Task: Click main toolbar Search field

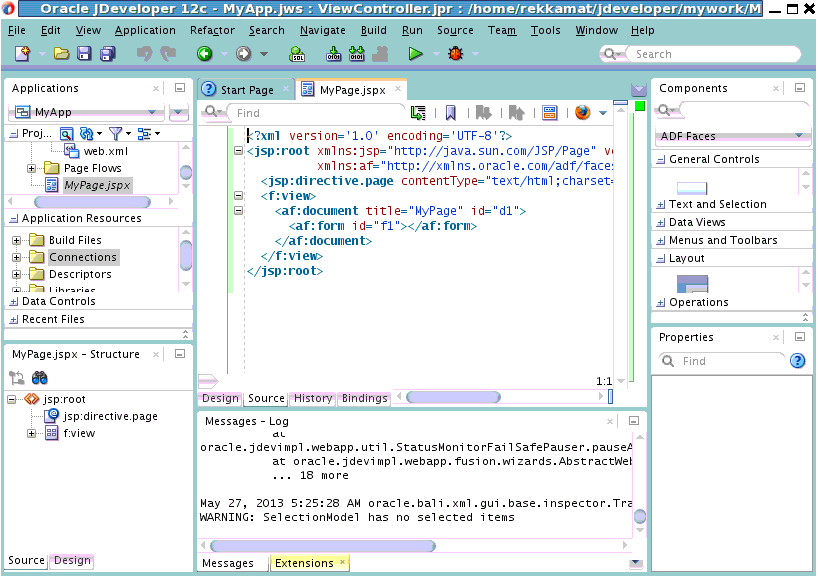Action: [713, 54]
